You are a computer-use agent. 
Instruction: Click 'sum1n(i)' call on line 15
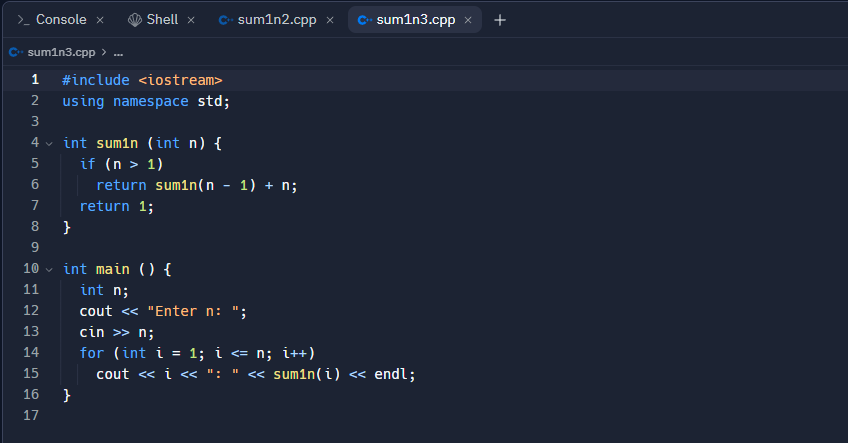[x=307, y=374]
